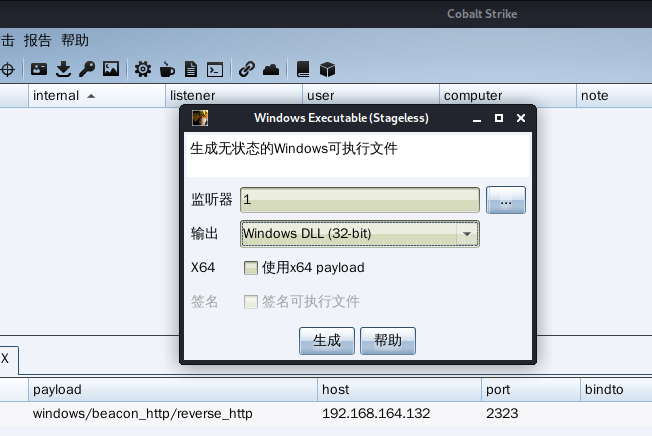Viewport: 652px width, 436px height.
Task: Click the host column header
Action: pyautogui.click(x=399, y=389)
